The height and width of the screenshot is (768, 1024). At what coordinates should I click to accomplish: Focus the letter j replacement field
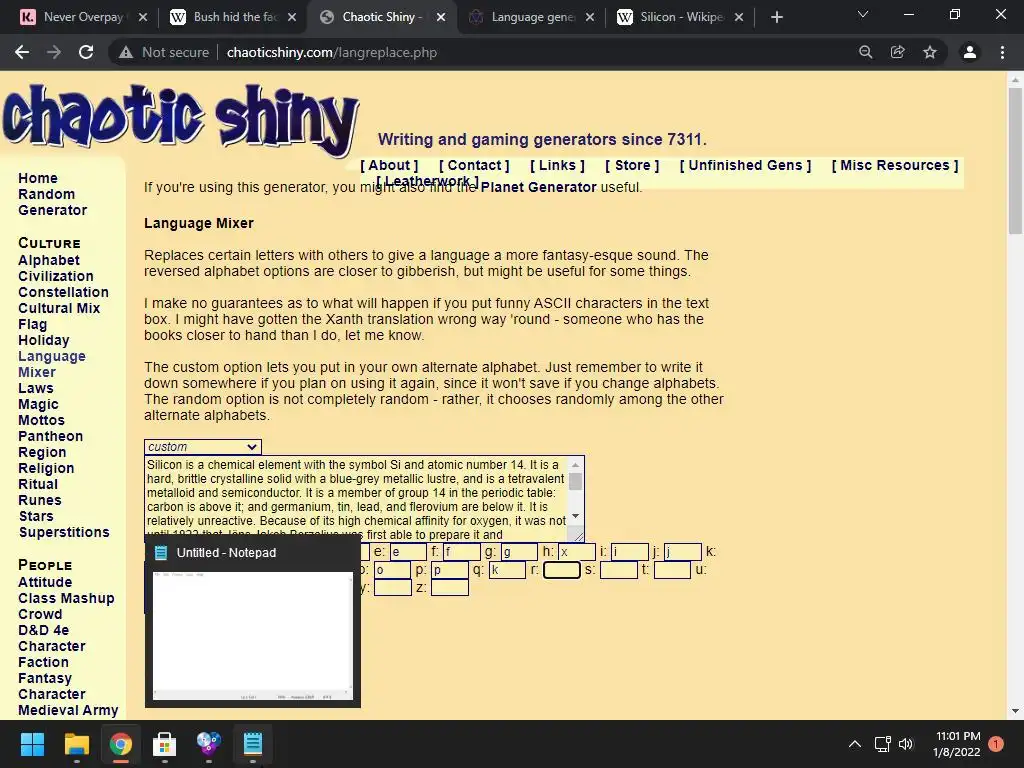(x=682, y=552)
